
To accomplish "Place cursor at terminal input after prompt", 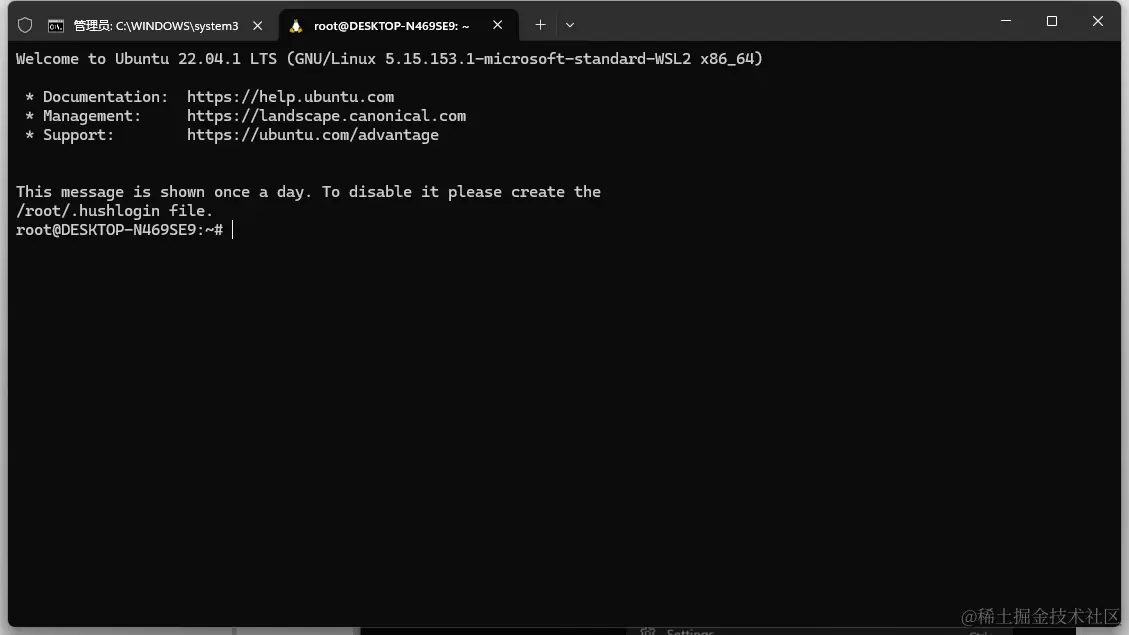I will [233, 230].
